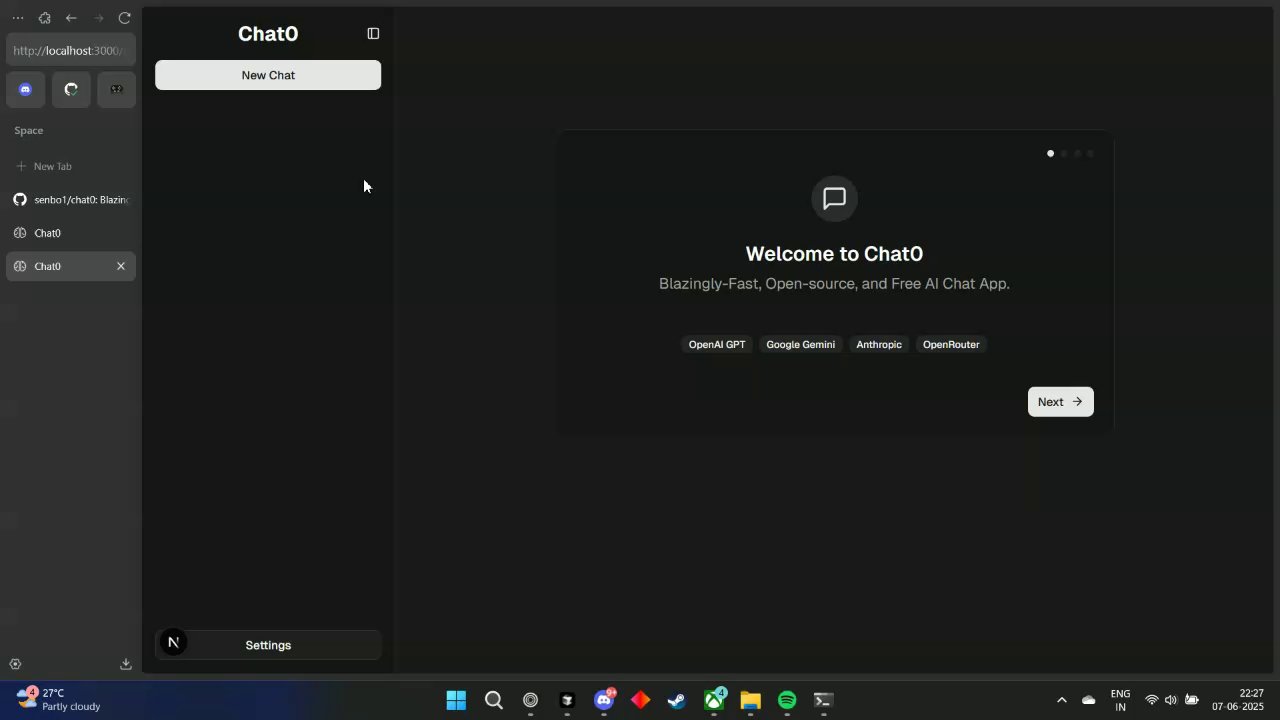This screenshot has height=720, width=1280.
Task: Open Windows Search from the taskbar
Action: click(493, 700)
